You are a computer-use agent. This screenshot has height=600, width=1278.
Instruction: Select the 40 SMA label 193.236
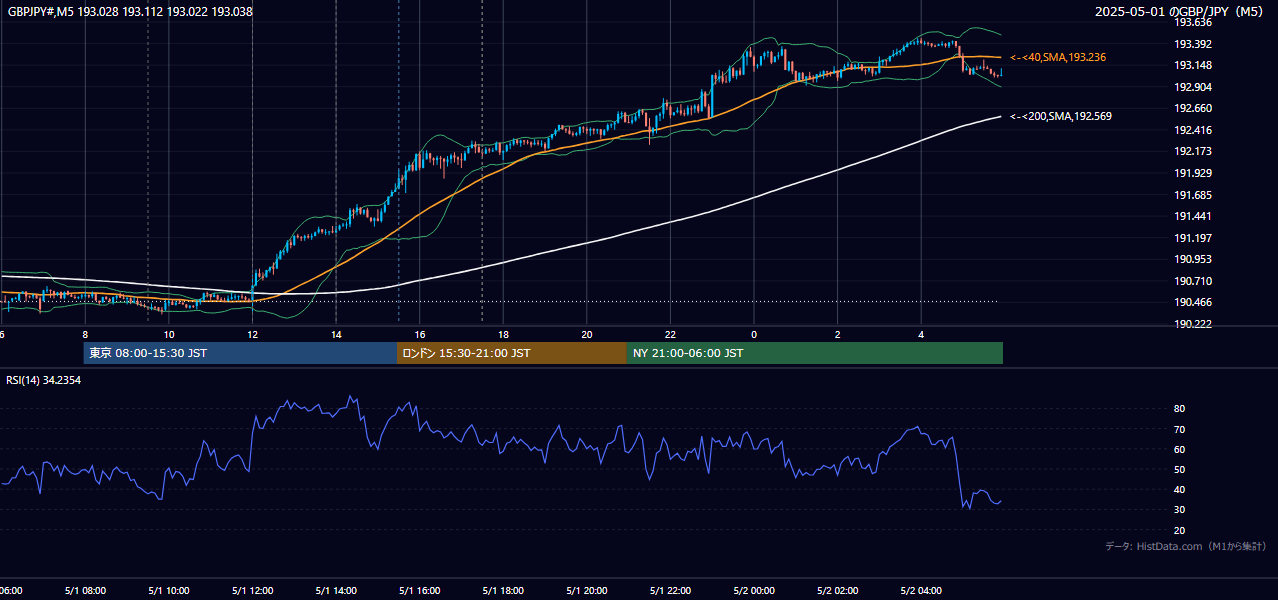(1058, 58)
